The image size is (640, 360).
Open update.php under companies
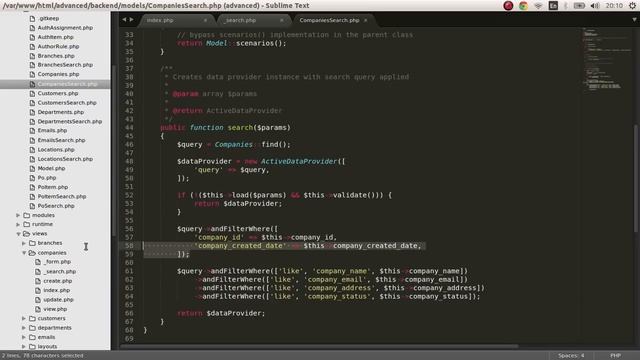click(x=58, y=300)
